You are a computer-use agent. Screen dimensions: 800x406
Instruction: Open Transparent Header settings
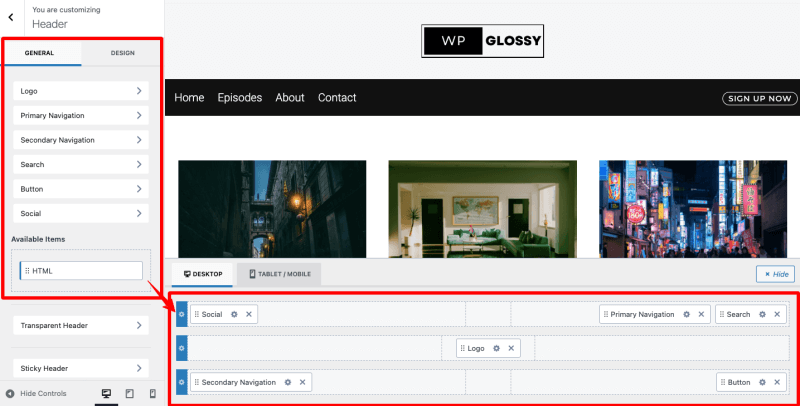[x=81, y=325]
